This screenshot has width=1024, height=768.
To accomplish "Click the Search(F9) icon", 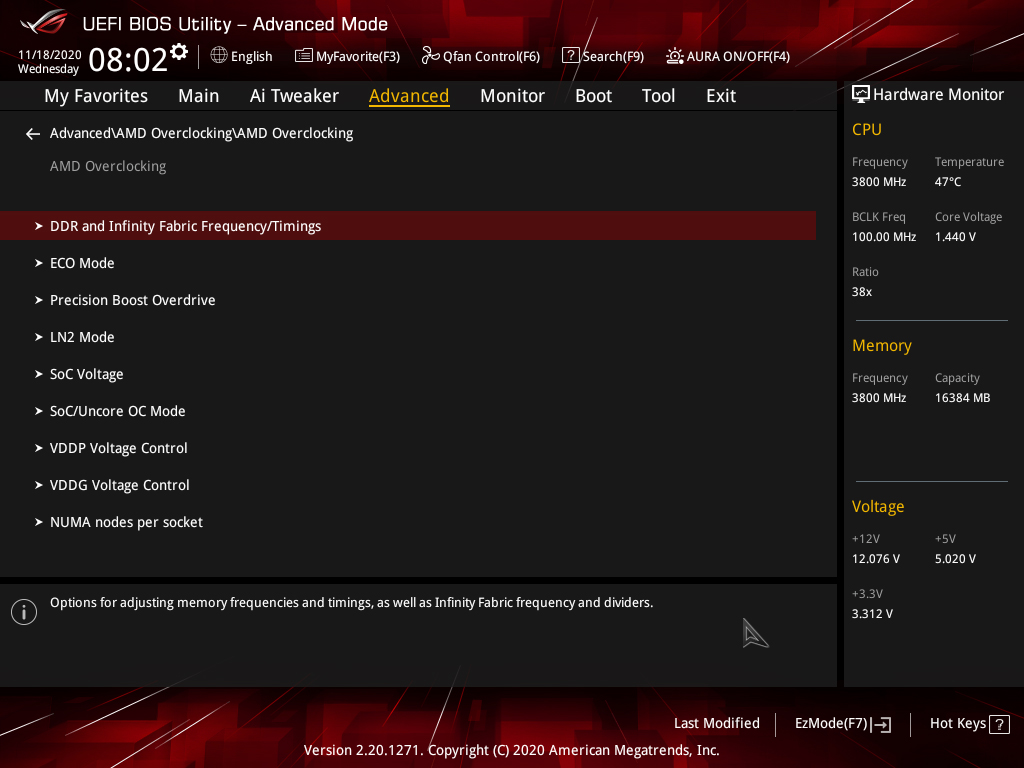I will [x=570, y=56].
